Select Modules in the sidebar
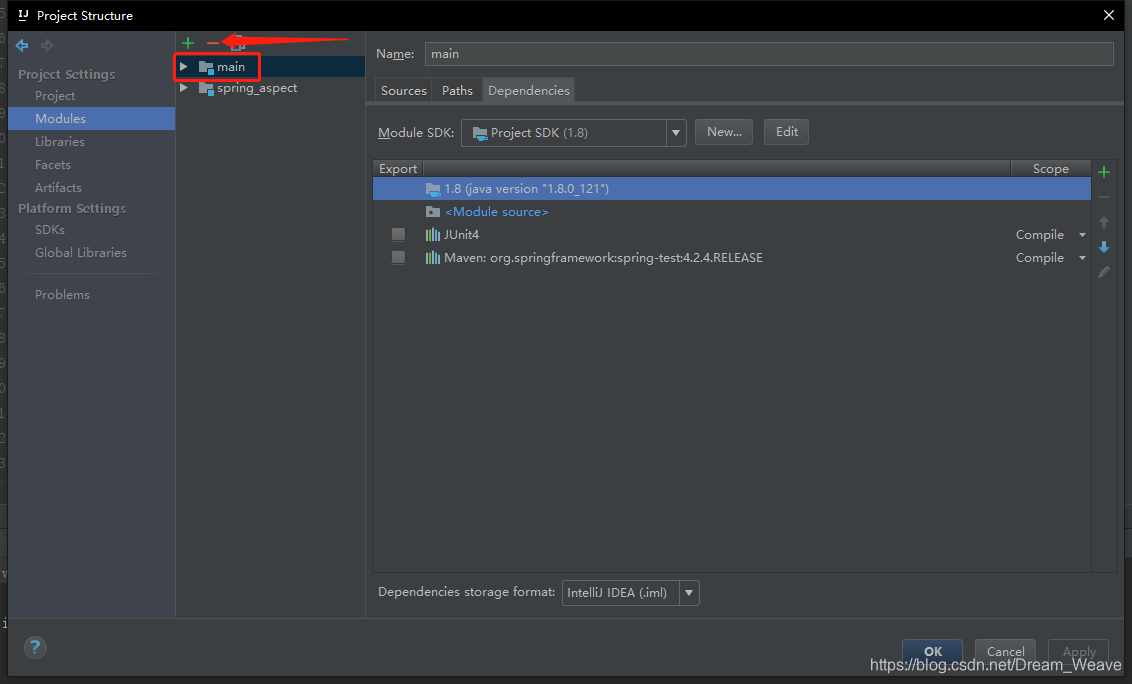Viewport: 1132px width, 684px height. pos(92,118)
